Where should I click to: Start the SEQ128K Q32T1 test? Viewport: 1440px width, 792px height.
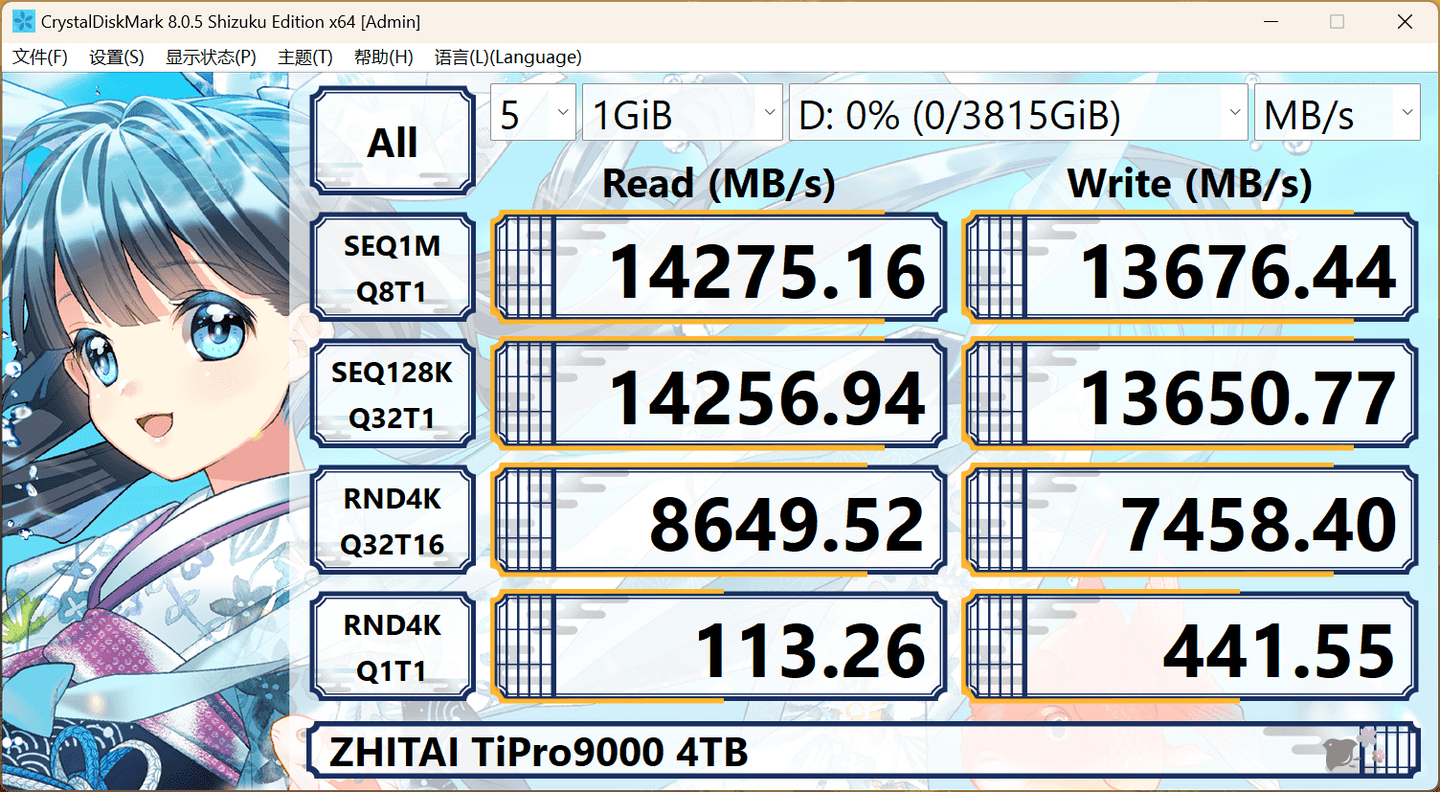[x=392, y=392]
